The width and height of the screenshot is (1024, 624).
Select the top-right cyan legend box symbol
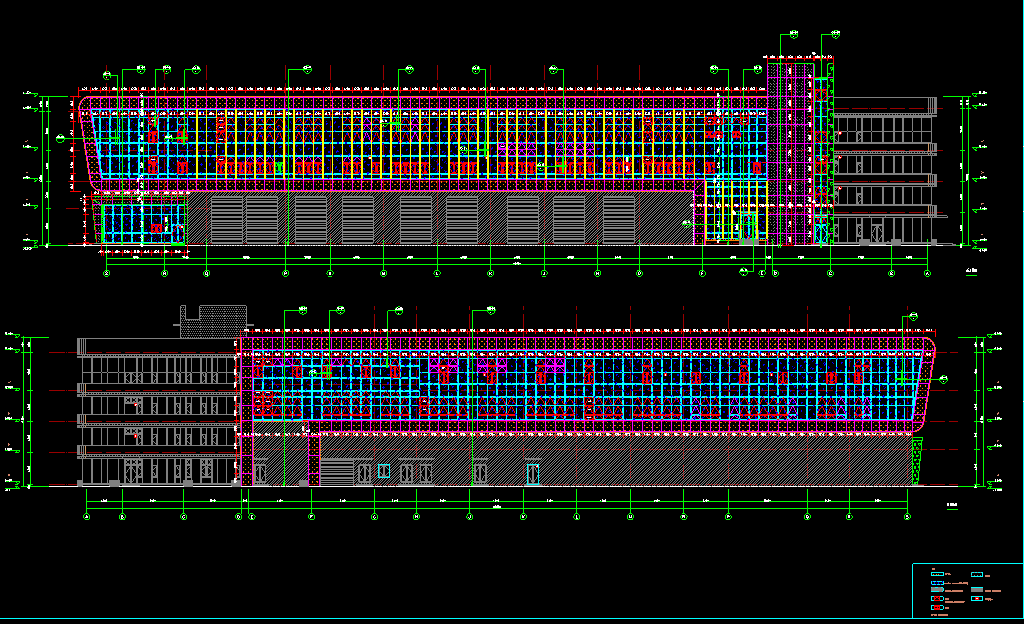point(977,574)
